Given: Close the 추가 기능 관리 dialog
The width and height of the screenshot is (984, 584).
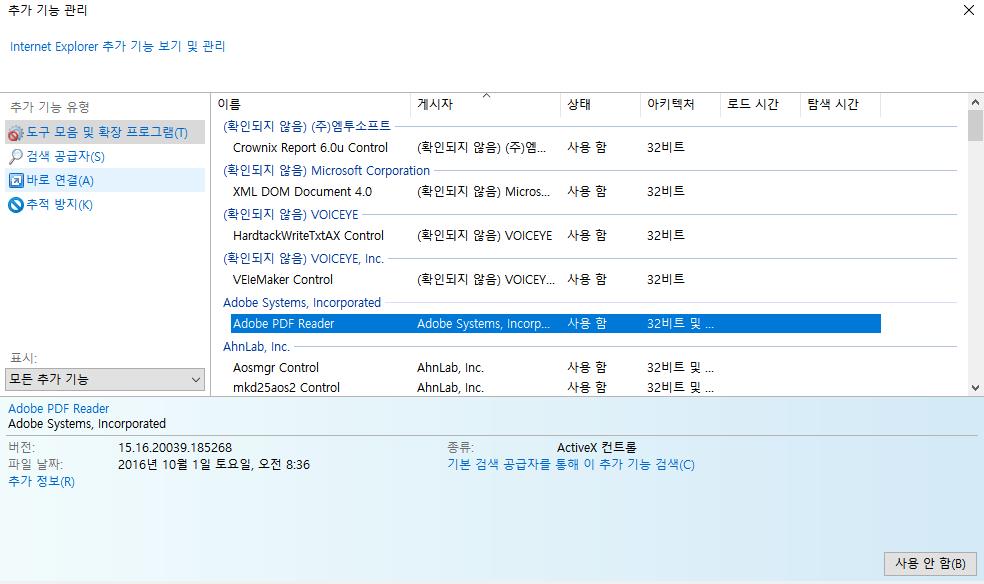Looking at the screenshot, I should [969, 11].
